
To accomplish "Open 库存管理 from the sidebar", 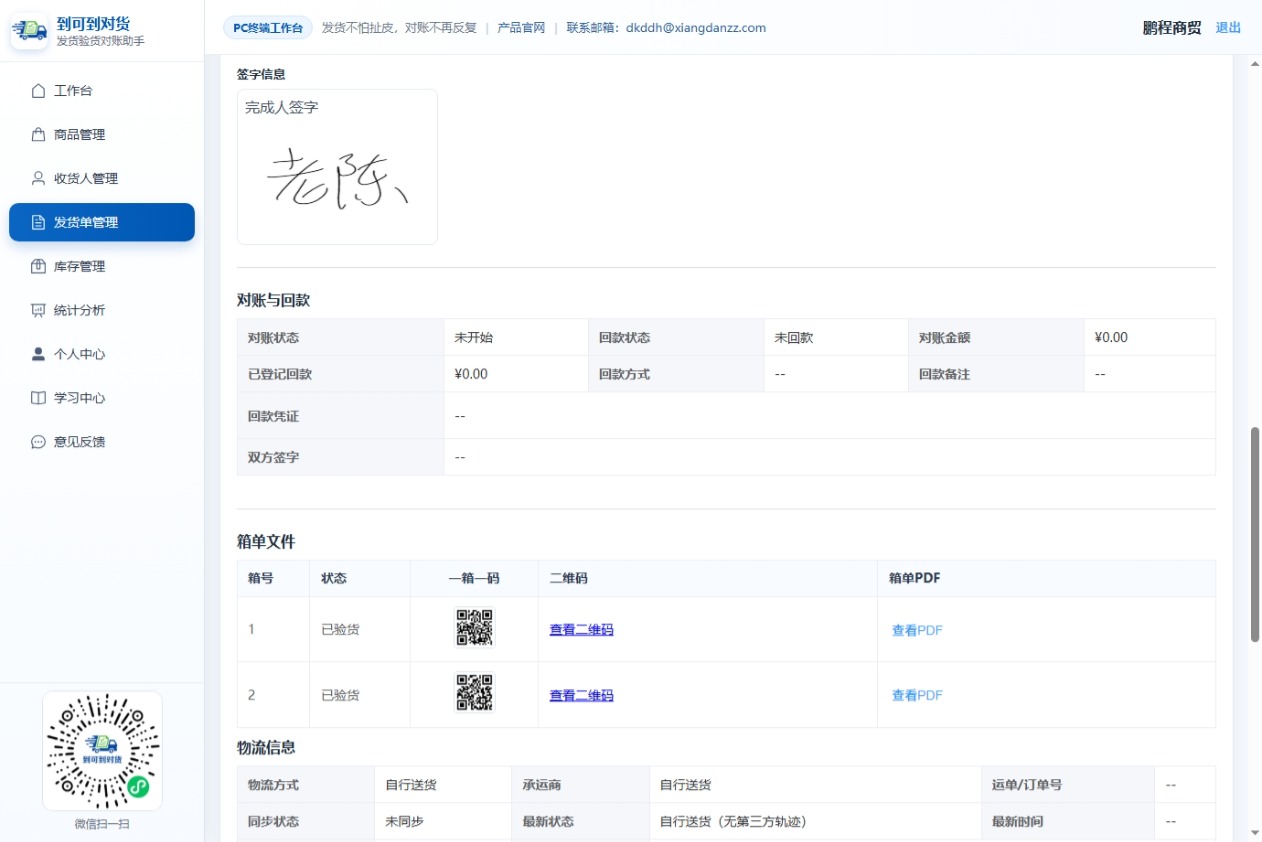I will pyautogui.click(x=102, y=267).
